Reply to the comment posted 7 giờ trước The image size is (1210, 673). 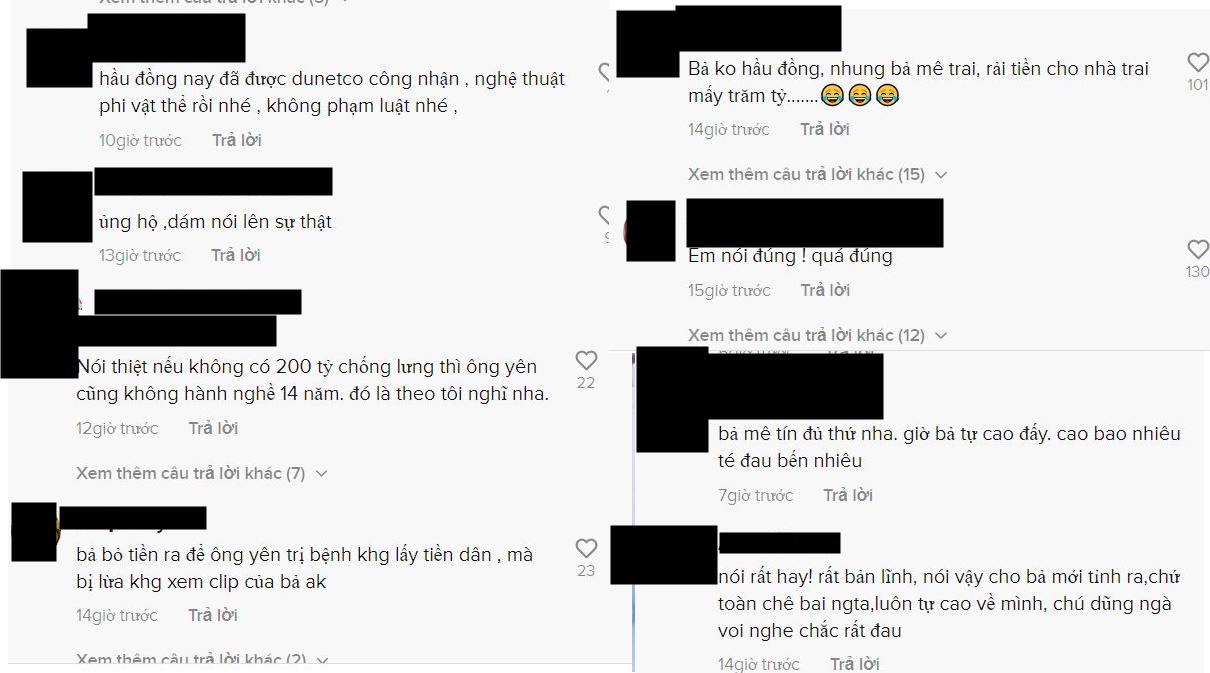tap(848, 495)
